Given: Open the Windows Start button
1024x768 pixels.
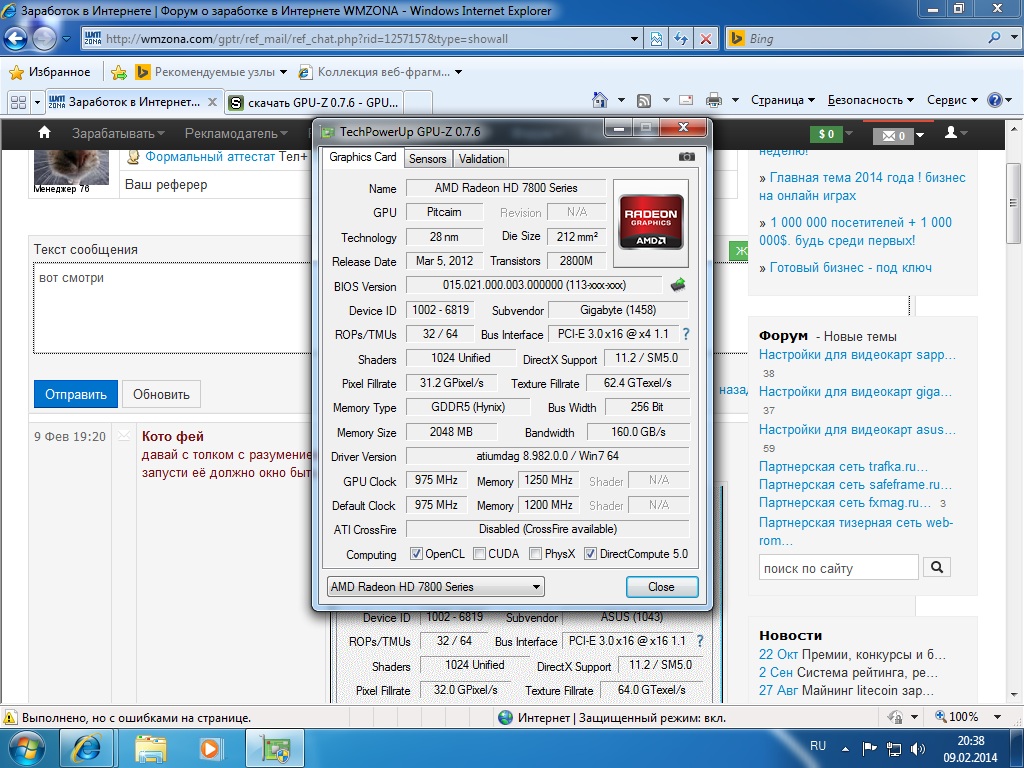Looking at the screenshot, I should [25, 748].
